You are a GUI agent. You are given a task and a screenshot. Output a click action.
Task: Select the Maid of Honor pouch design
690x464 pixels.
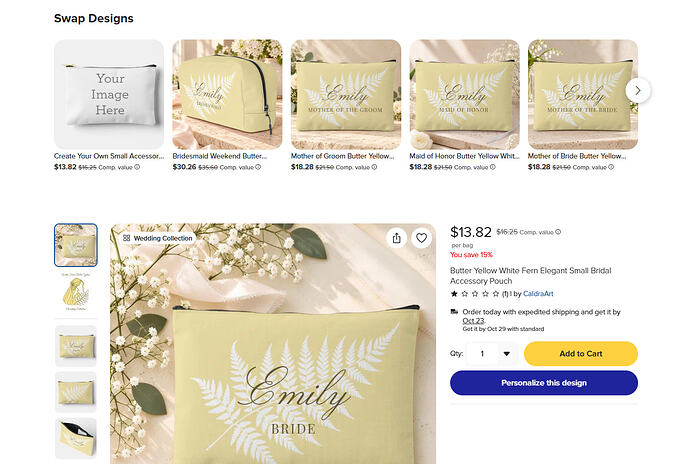(x=464, y=95)
